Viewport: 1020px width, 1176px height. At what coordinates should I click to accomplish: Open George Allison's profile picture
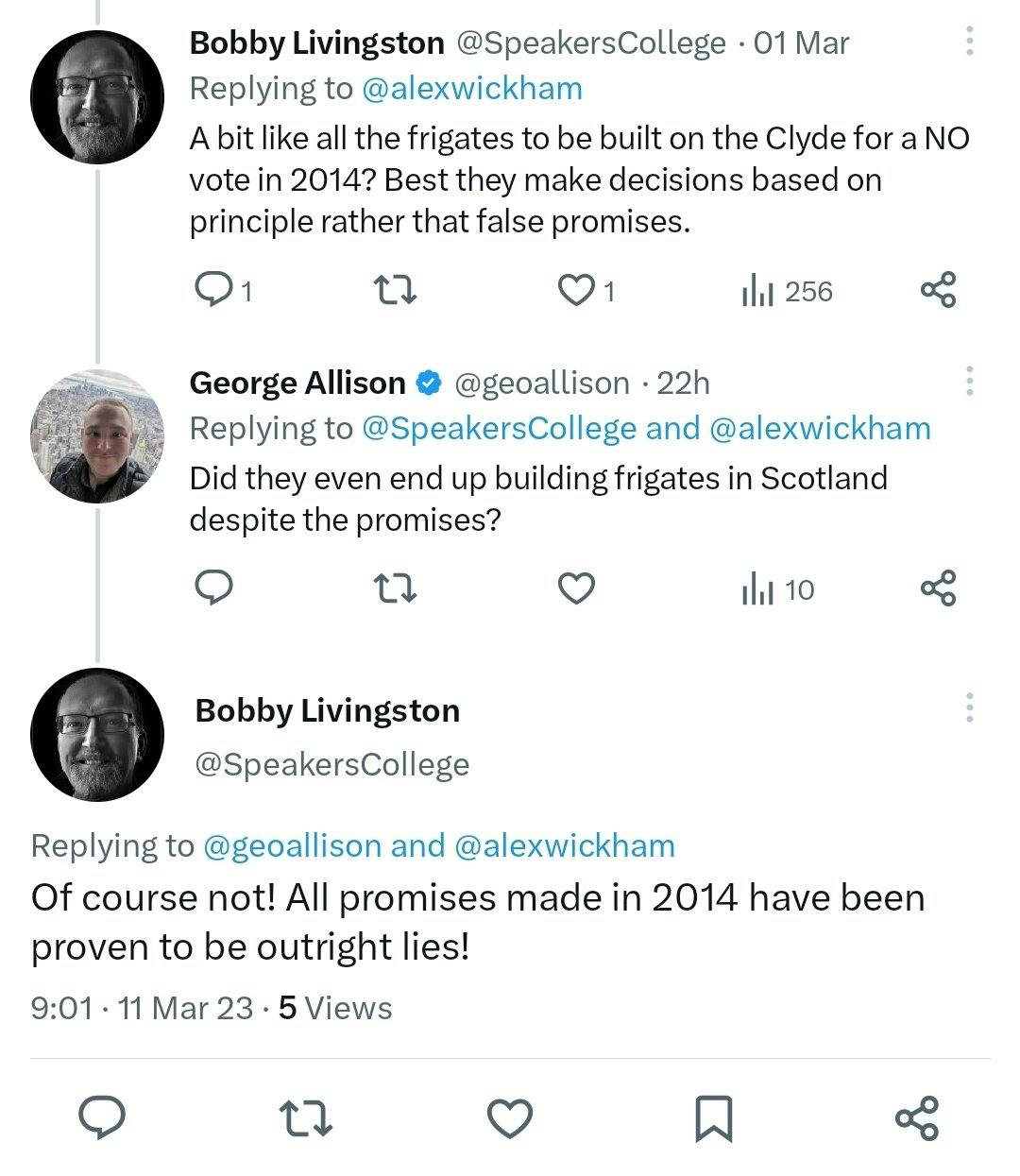click(x=97, y=436)
